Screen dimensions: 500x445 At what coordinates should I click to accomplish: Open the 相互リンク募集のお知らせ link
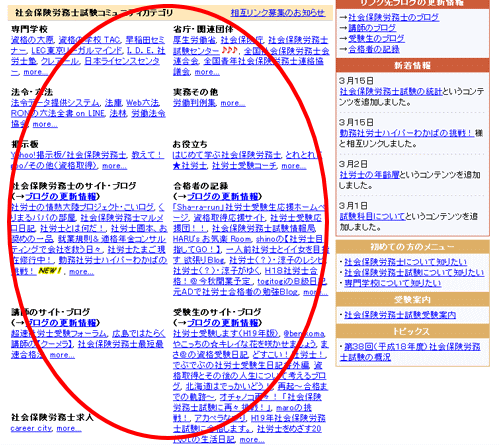278,13
